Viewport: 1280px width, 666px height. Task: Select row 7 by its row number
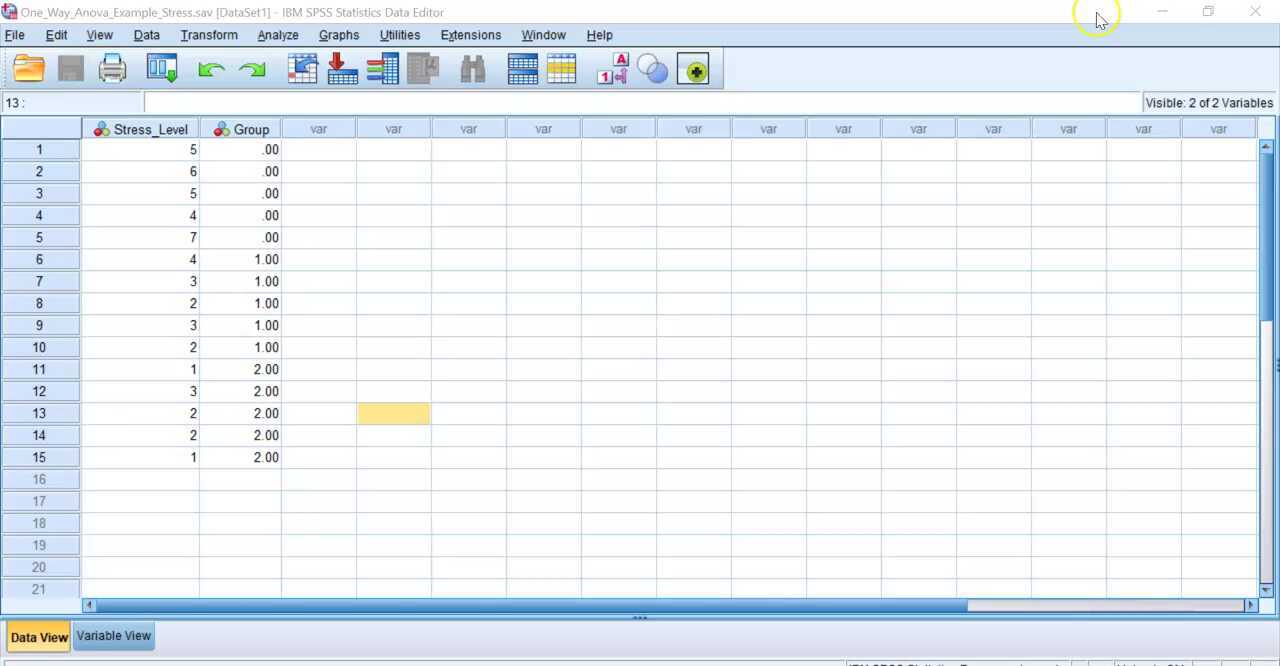40,281
